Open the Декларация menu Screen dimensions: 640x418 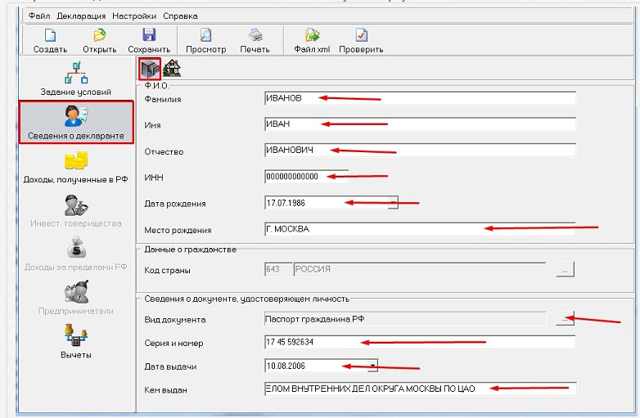81,16
